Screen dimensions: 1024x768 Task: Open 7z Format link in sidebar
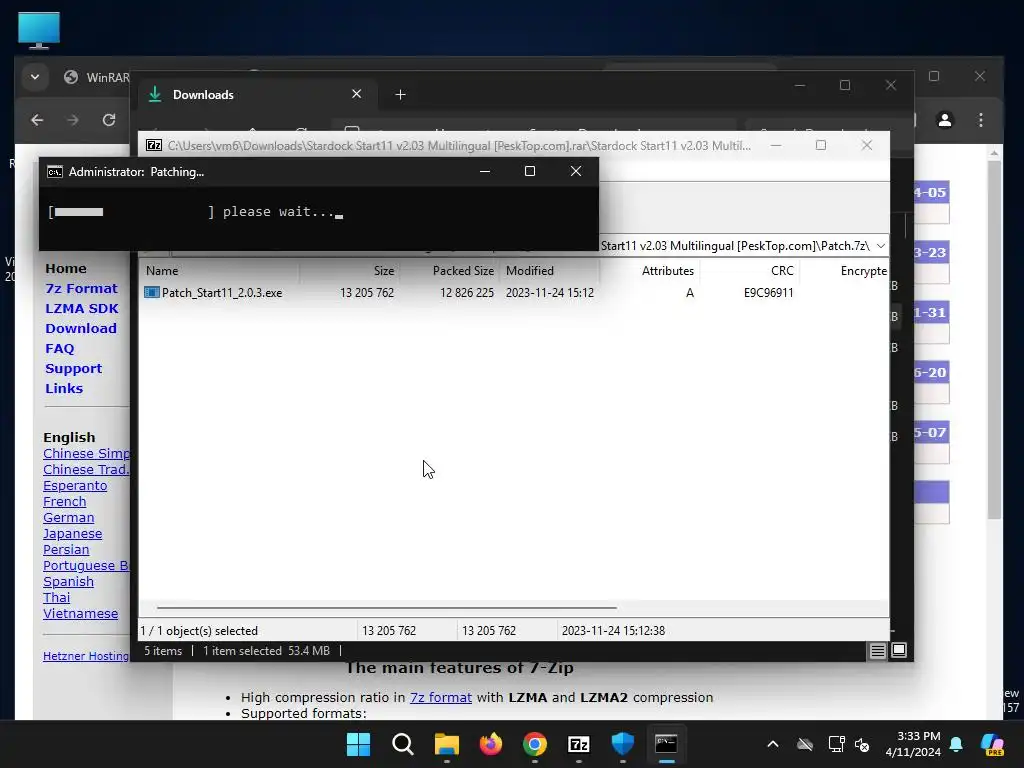click(x=81, y=289)
